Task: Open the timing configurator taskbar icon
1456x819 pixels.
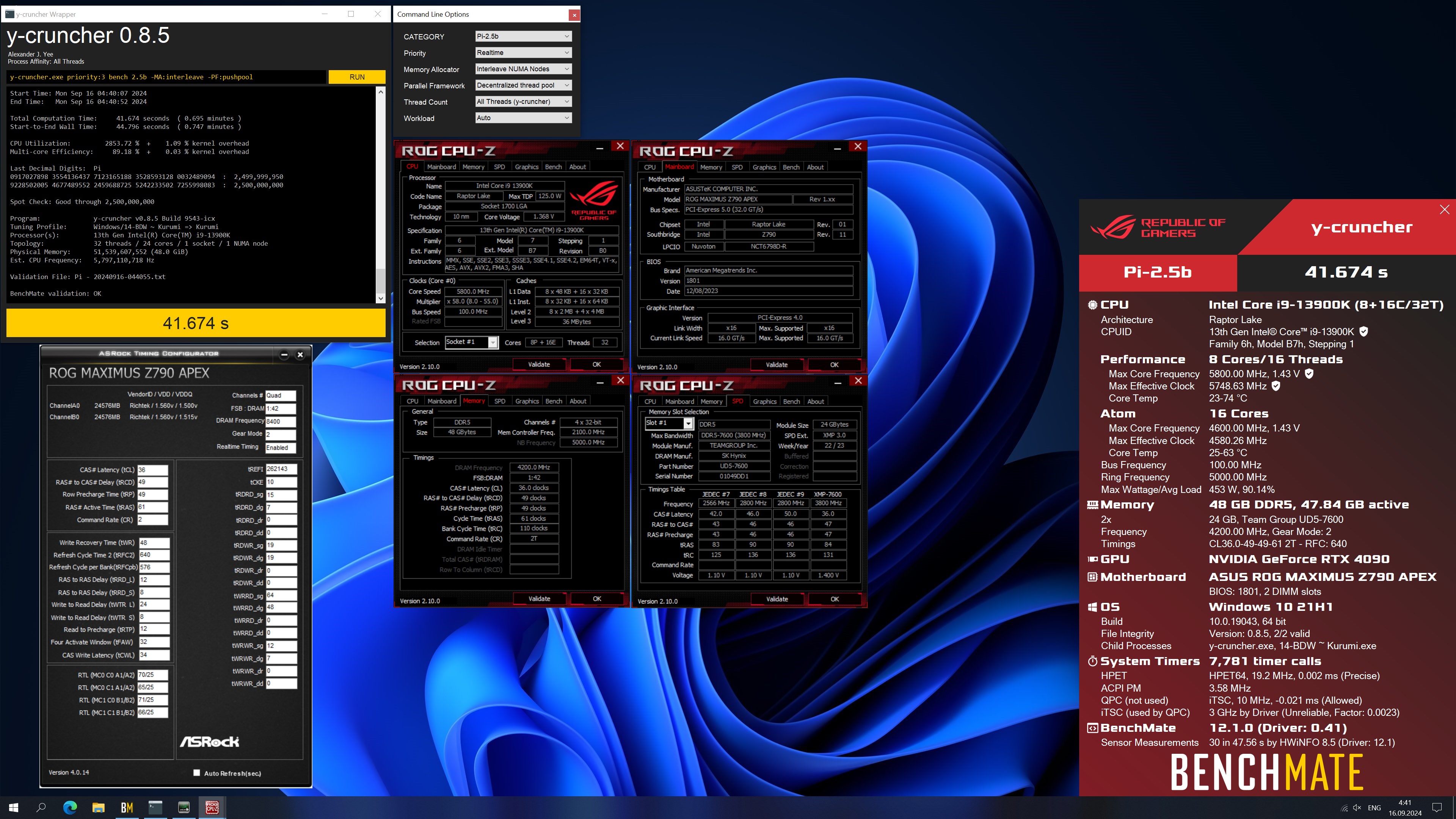Action: click(x=184, y=808)
